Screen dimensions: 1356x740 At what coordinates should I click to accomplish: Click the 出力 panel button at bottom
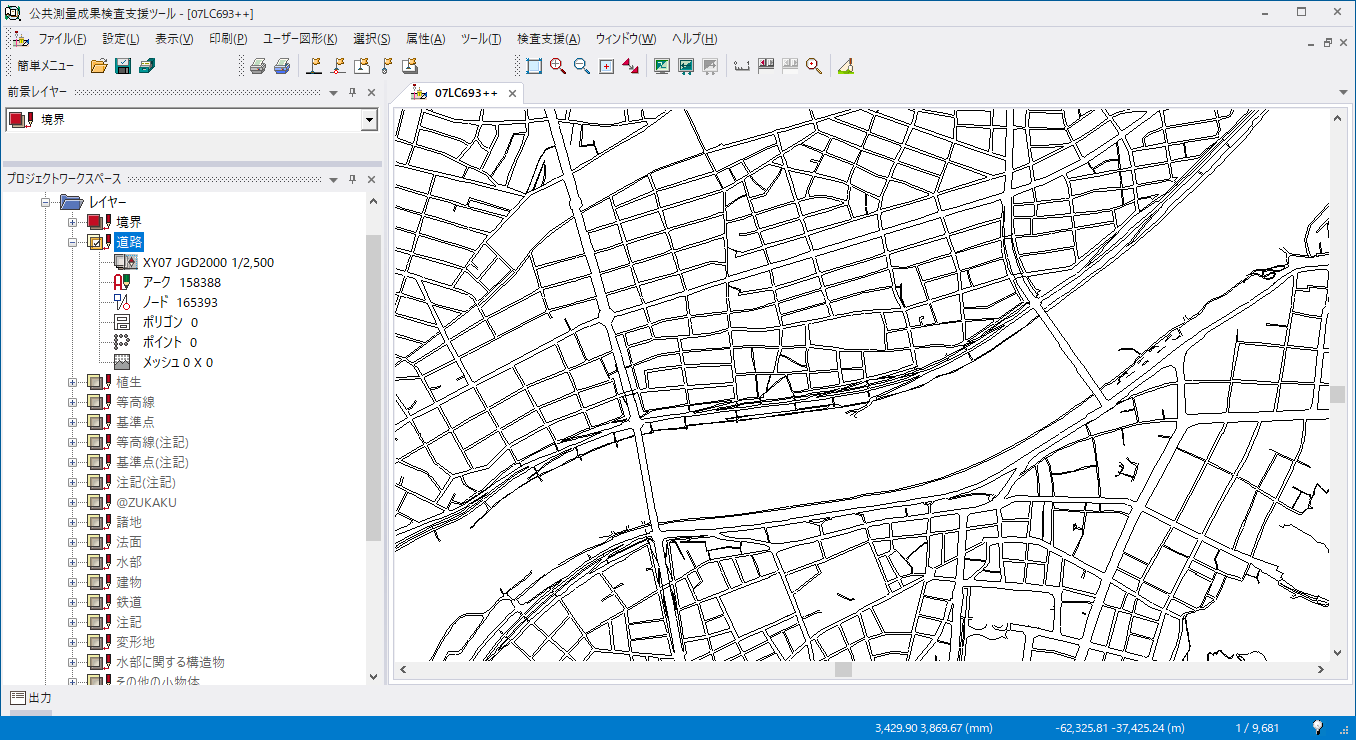31,697
